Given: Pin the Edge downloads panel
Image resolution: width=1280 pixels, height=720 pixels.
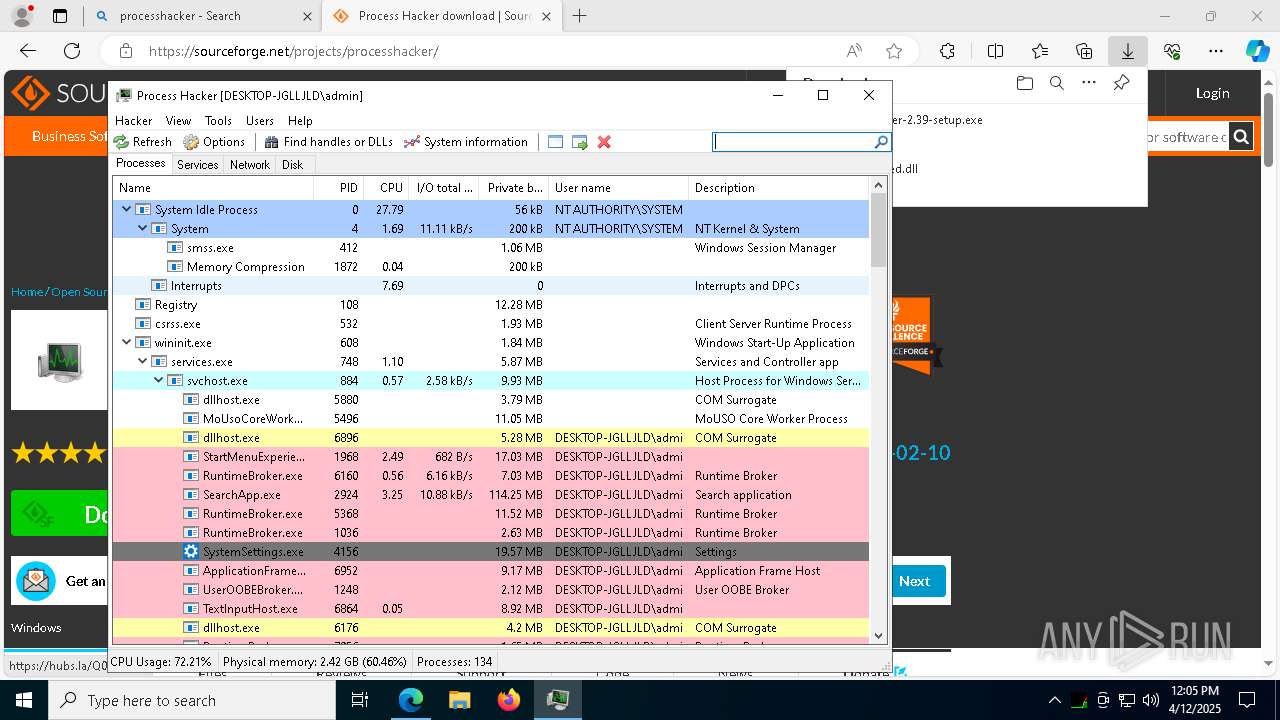Looking at the screenshot, I should coord(1121,83).
